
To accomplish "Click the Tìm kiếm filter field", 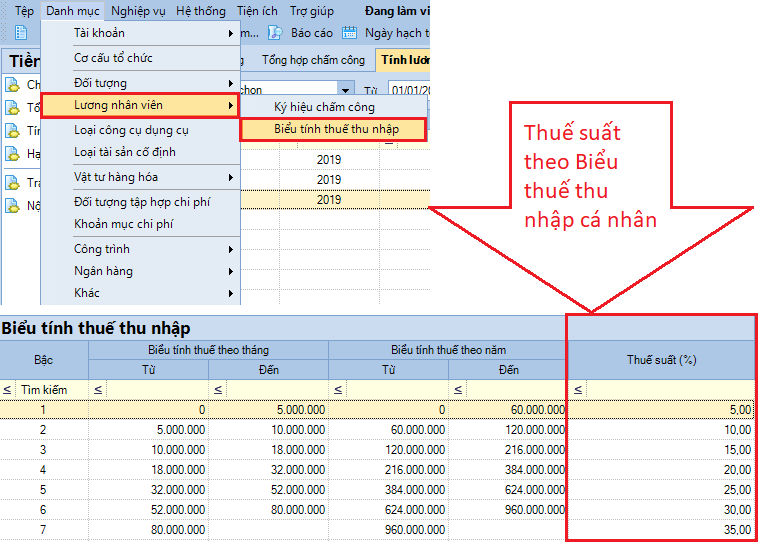I will click(52, 390).
